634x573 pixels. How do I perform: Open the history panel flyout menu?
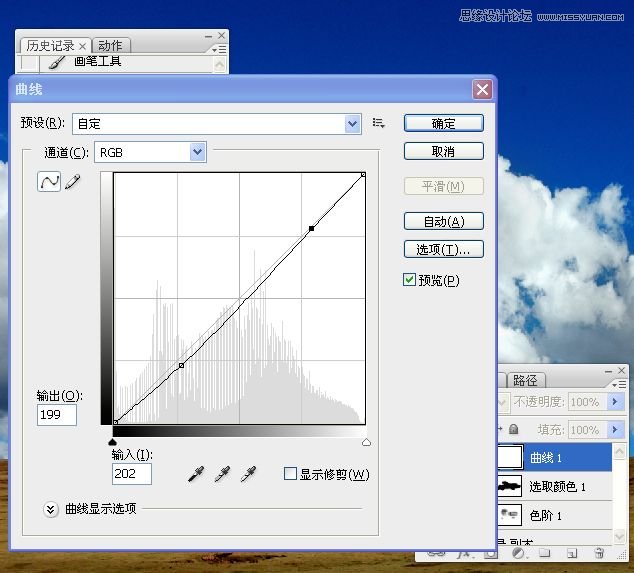pos(219,49)
